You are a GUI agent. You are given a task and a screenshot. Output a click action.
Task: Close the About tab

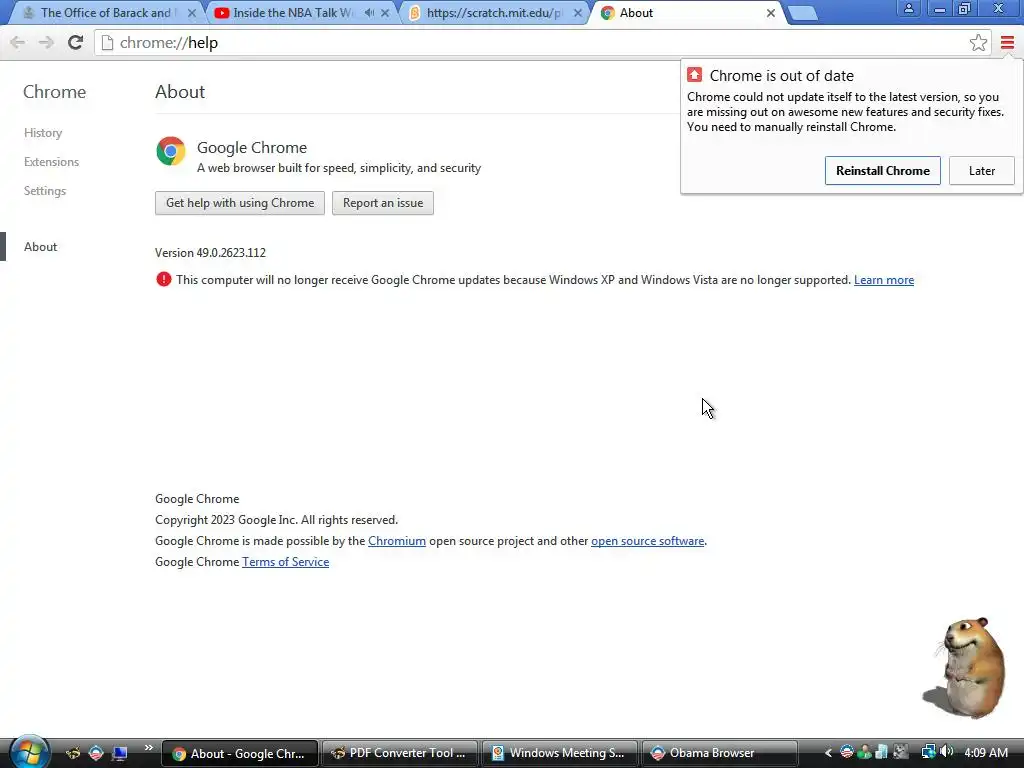[x=771, y=13]
